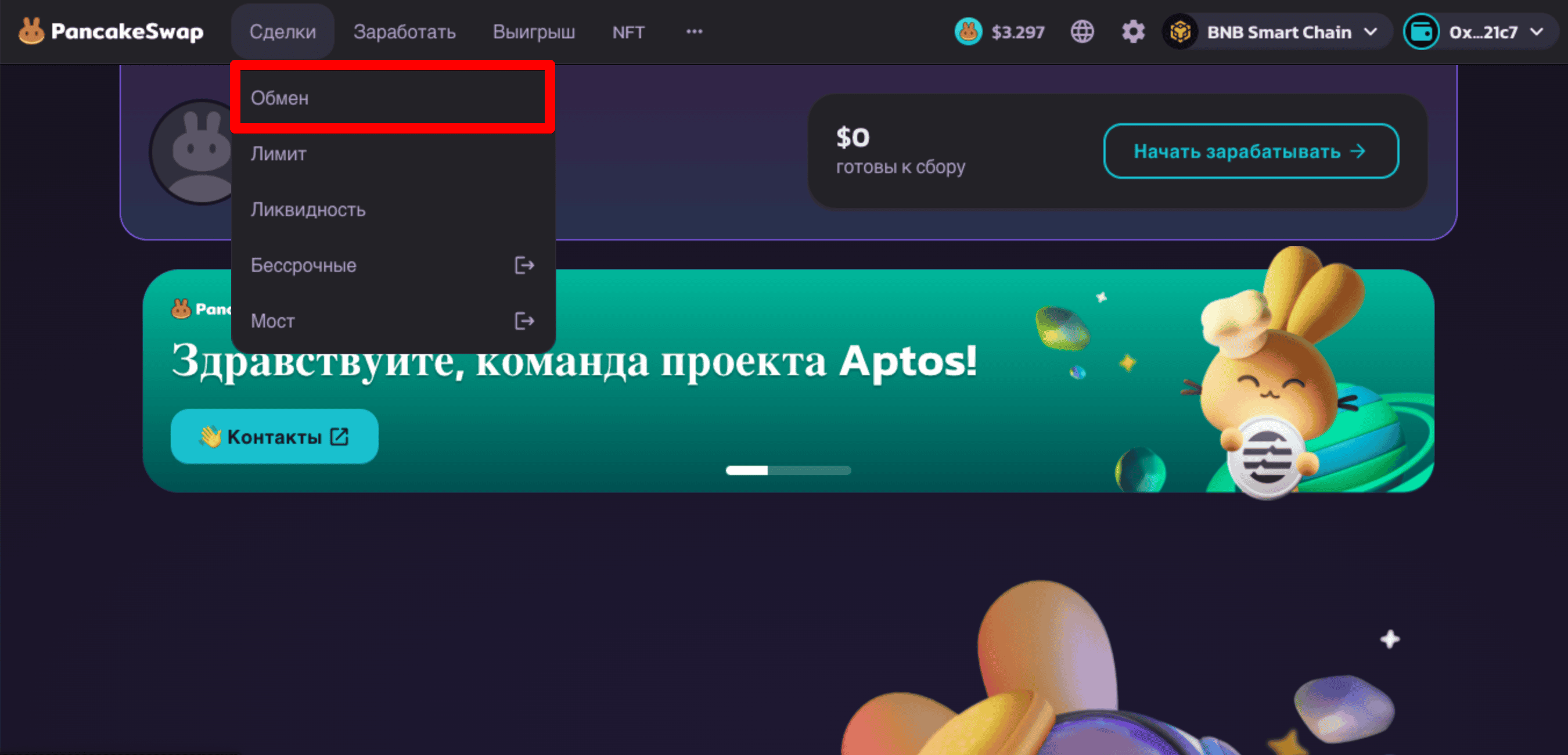Screen dimensions: 1568x755
Task: Click the wallet icon next to 0x...21c7
Action: tap(1420, 32)
